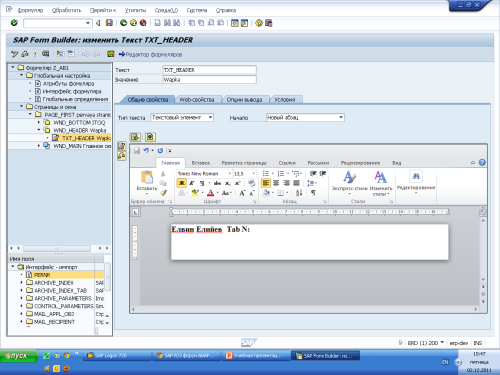The image size is (500, 375).
Task: Collapse the WND_HEADER tree node
Action: pos(39,130)
